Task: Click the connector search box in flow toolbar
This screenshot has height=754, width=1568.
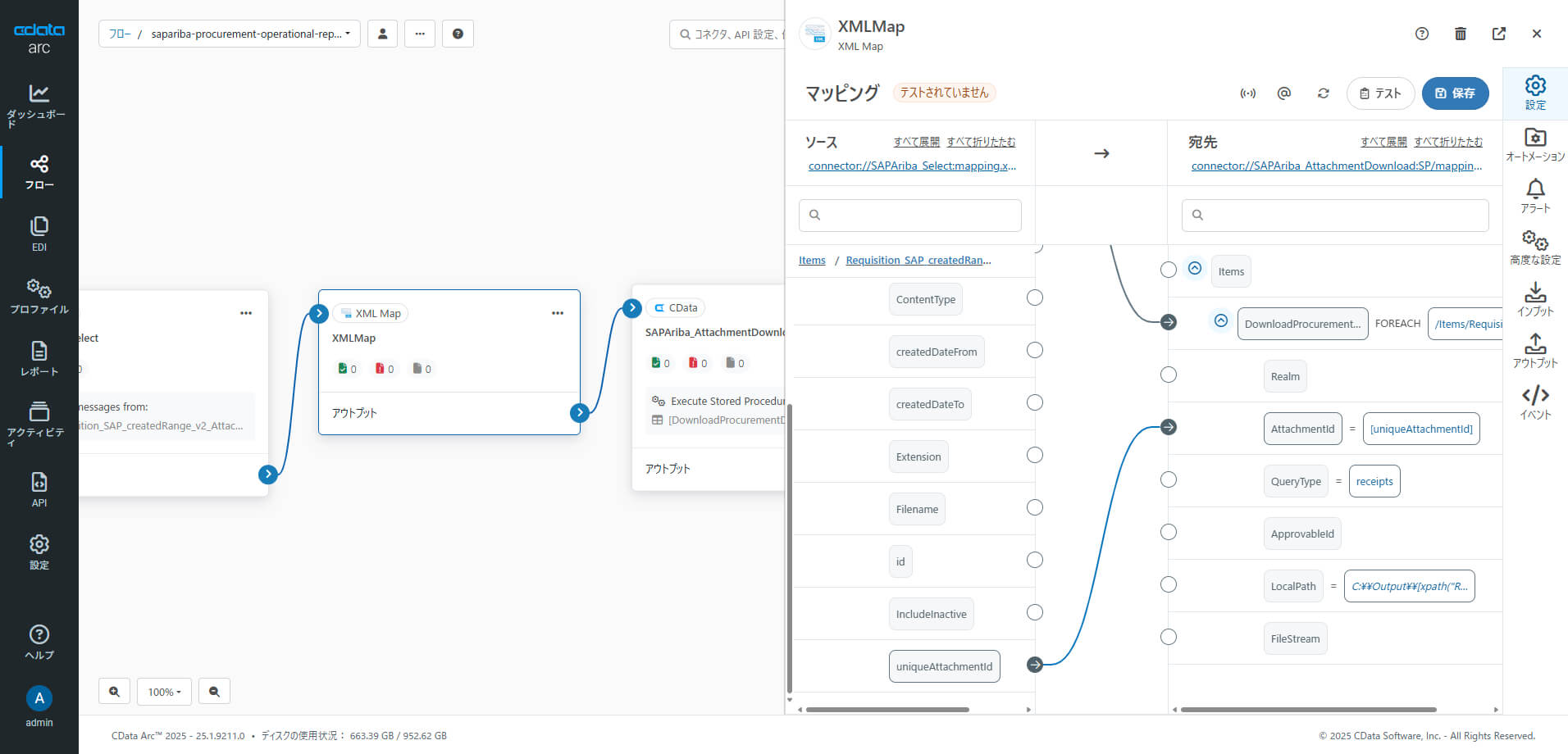Action: tap(728, 34)
